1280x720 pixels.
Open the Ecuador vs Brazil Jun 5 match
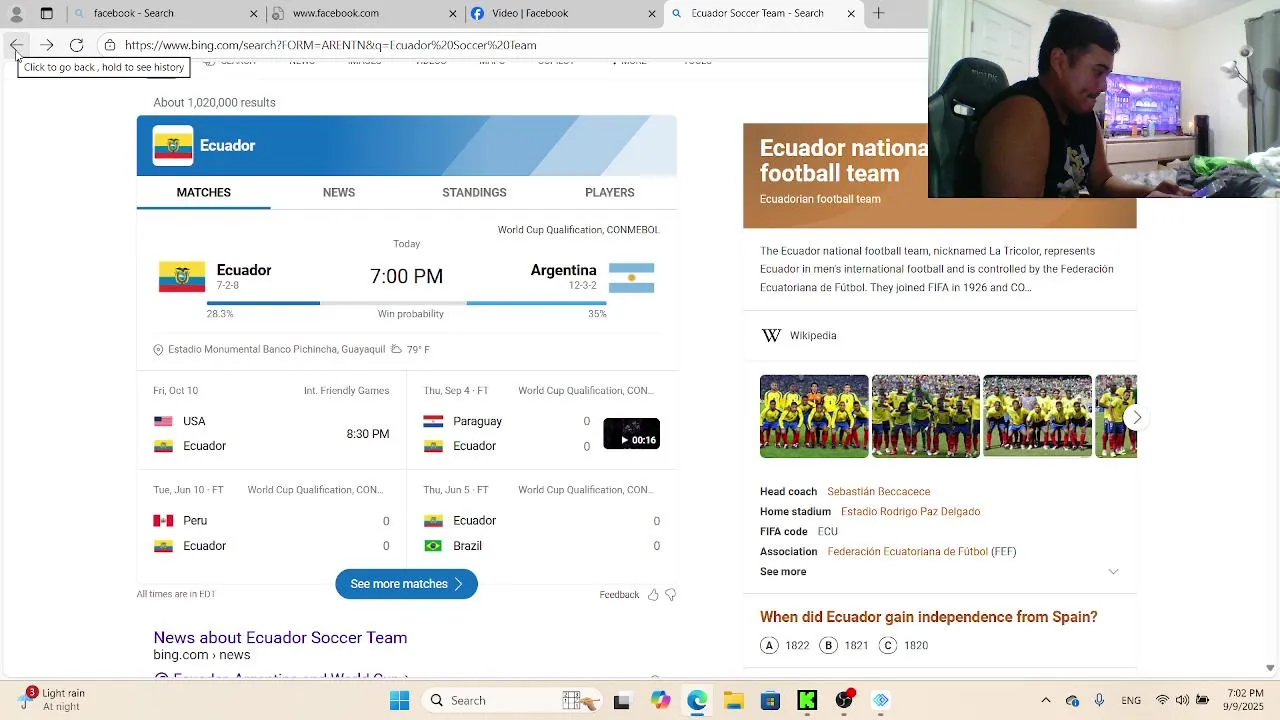tap(541, 521)
